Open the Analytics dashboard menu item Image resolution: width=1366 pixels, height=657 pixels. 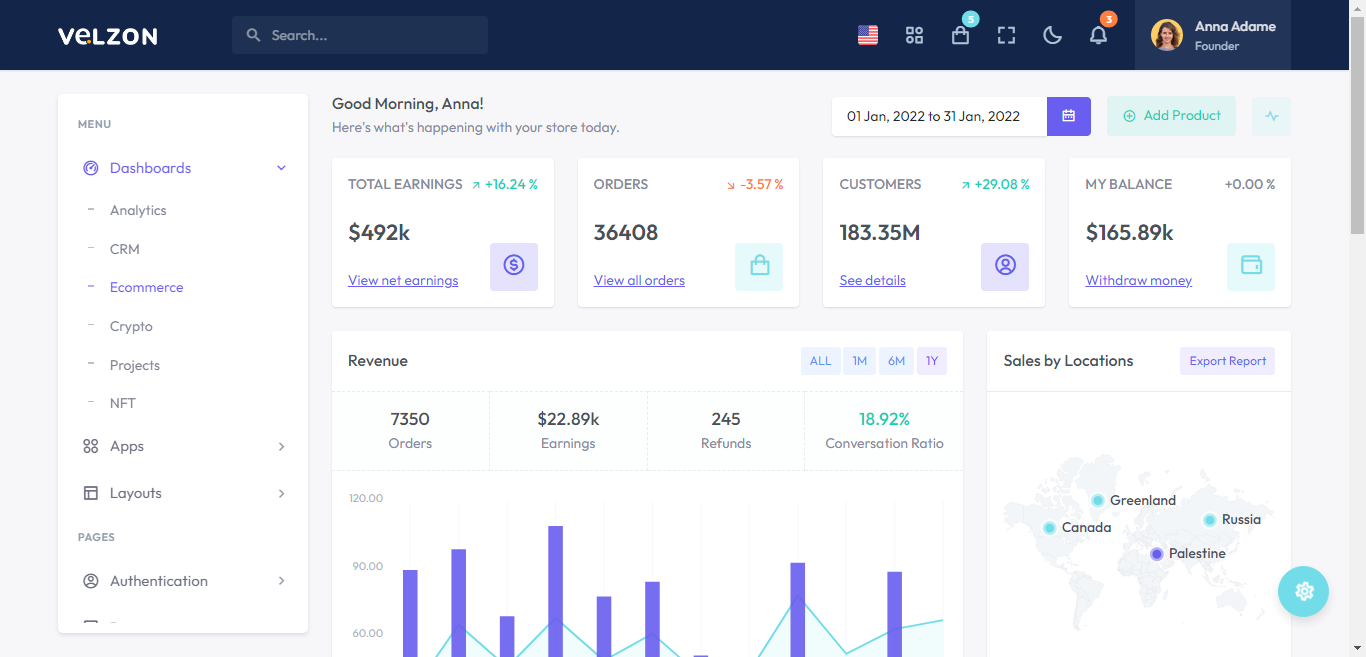click(x=138, y=210)
